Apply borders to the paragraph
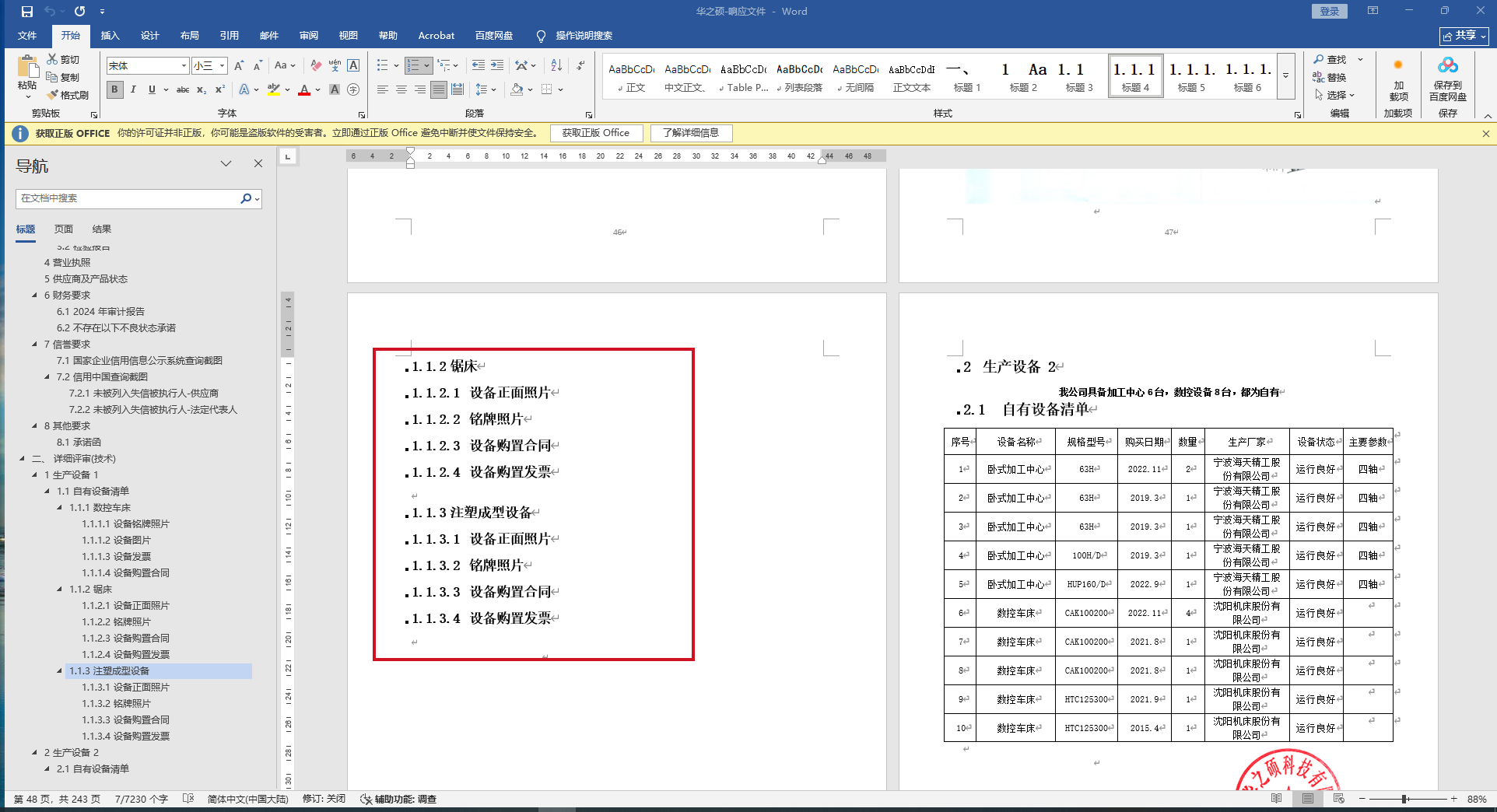The image size is (1497, 812). (x=547, y=89)
